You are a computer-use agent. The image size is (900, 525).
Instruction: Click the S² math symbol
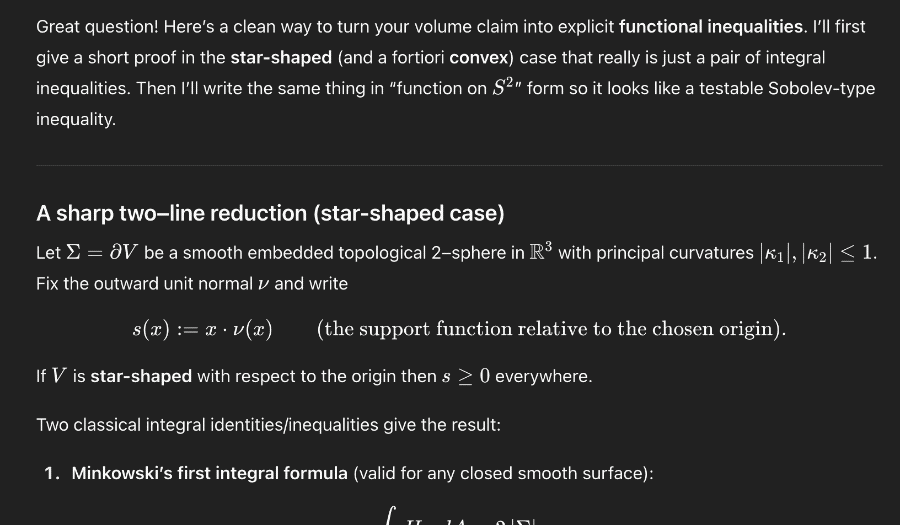point(502,87)
